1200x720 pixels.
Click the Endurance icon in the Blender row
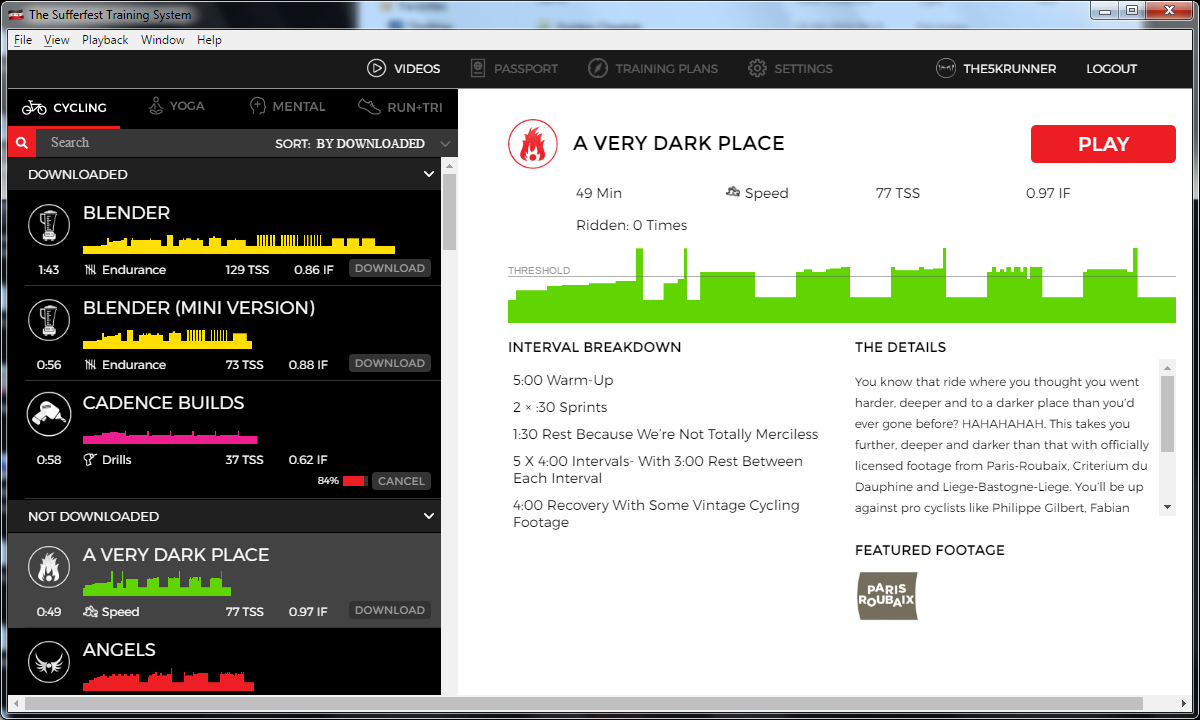pyautogui.click(x=91, y=270)
